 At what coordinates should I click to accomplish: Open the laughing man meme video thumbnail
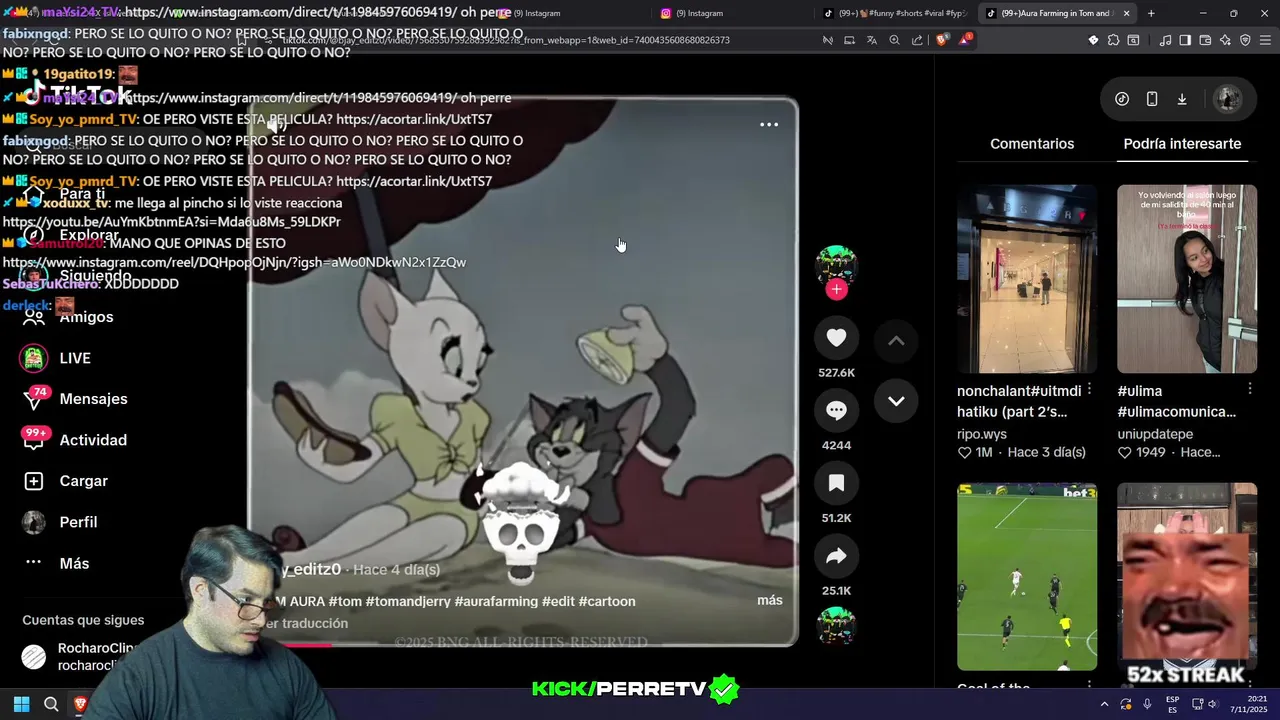(1187, 577)
